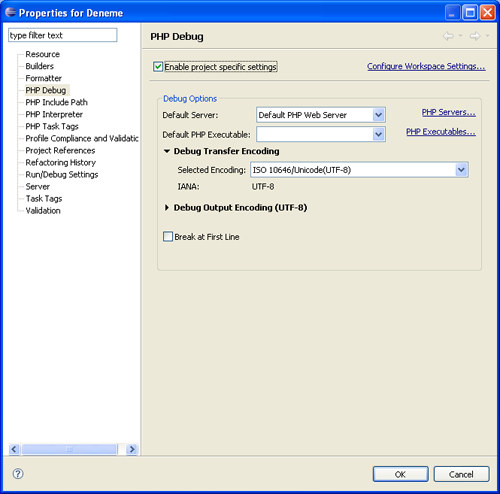Screen dimensions: 500x494
Task: Click the Eclipse icon in the title bar
Action: pos(10,12)
